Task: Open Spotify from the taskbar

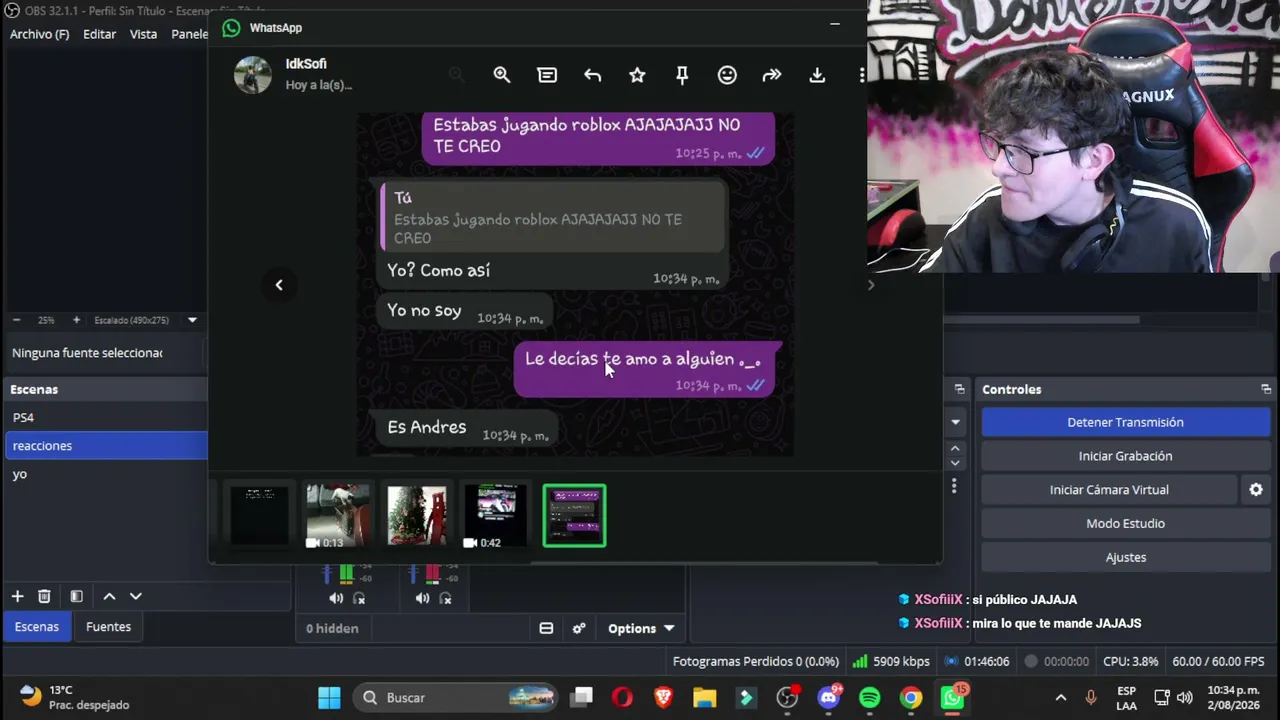Action: click(x=870, y=697)
